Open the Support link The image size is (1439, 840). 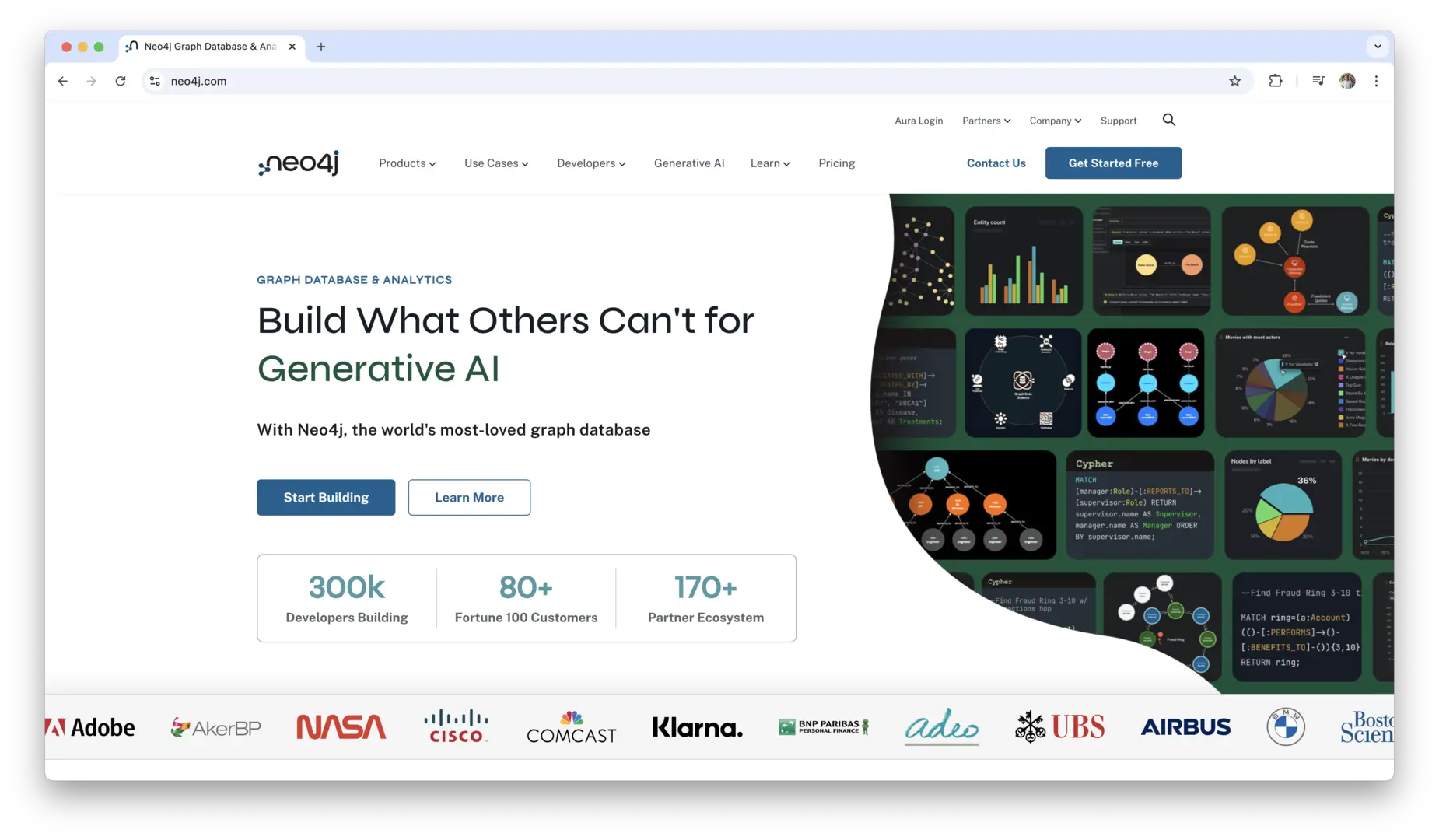coord(1119,121)
